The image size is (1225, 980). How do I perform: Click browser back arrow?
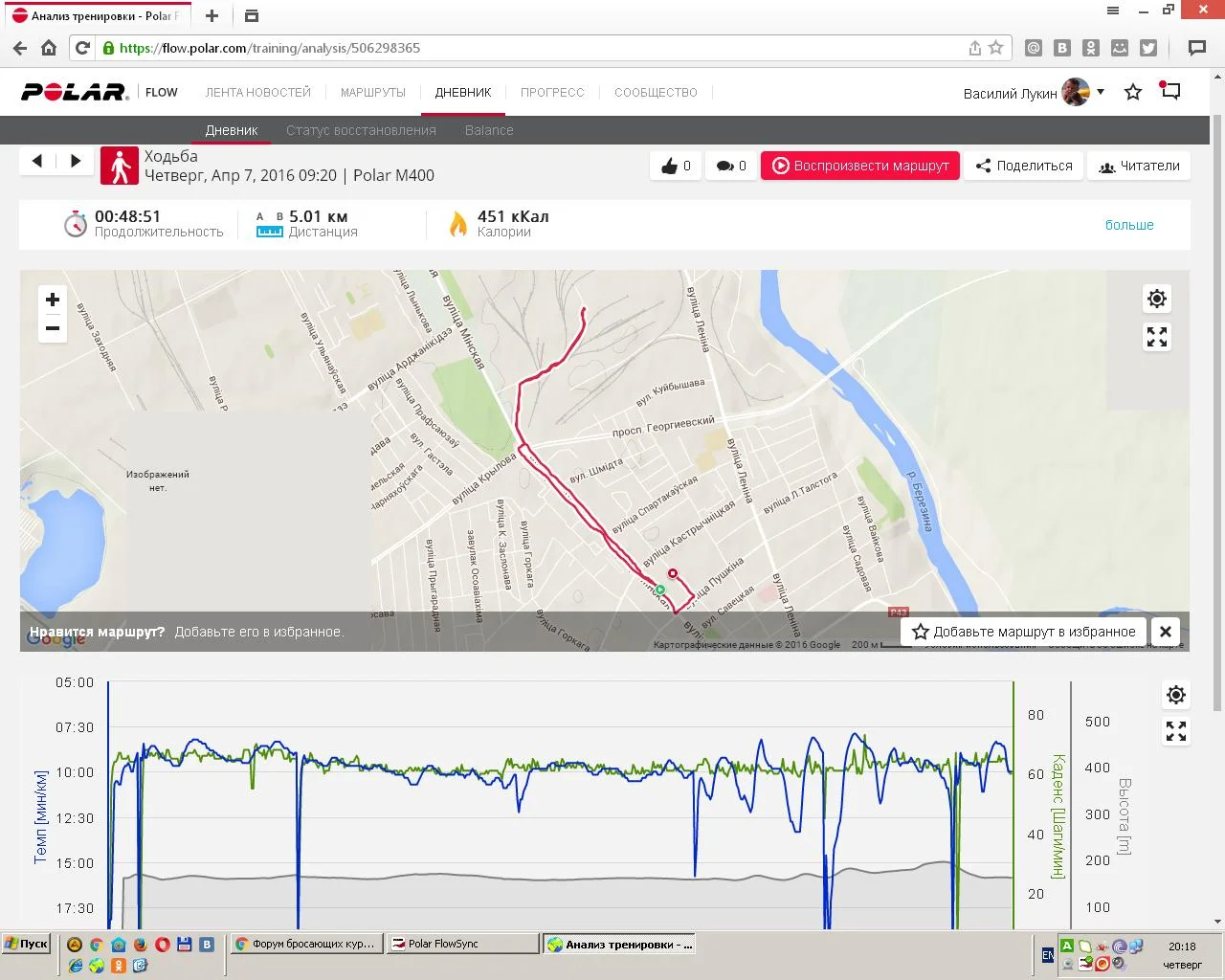pyautogui.click(x=20, y=48)
